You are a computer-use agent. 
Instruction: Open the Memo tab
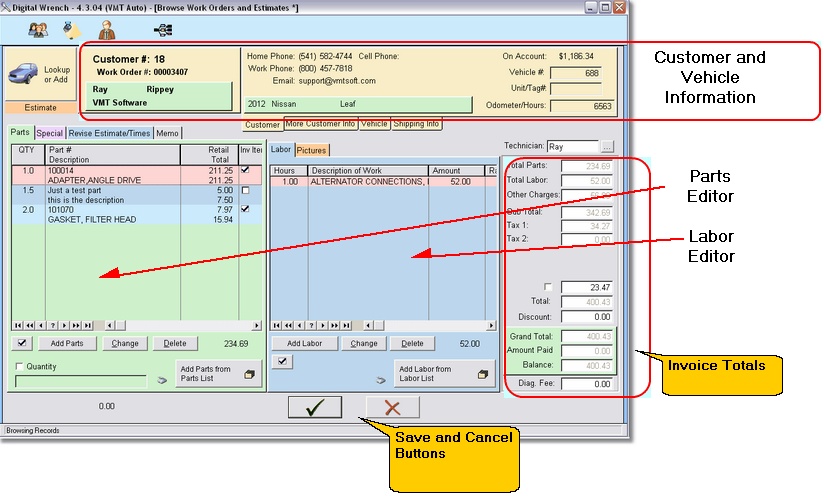(167, 133)
